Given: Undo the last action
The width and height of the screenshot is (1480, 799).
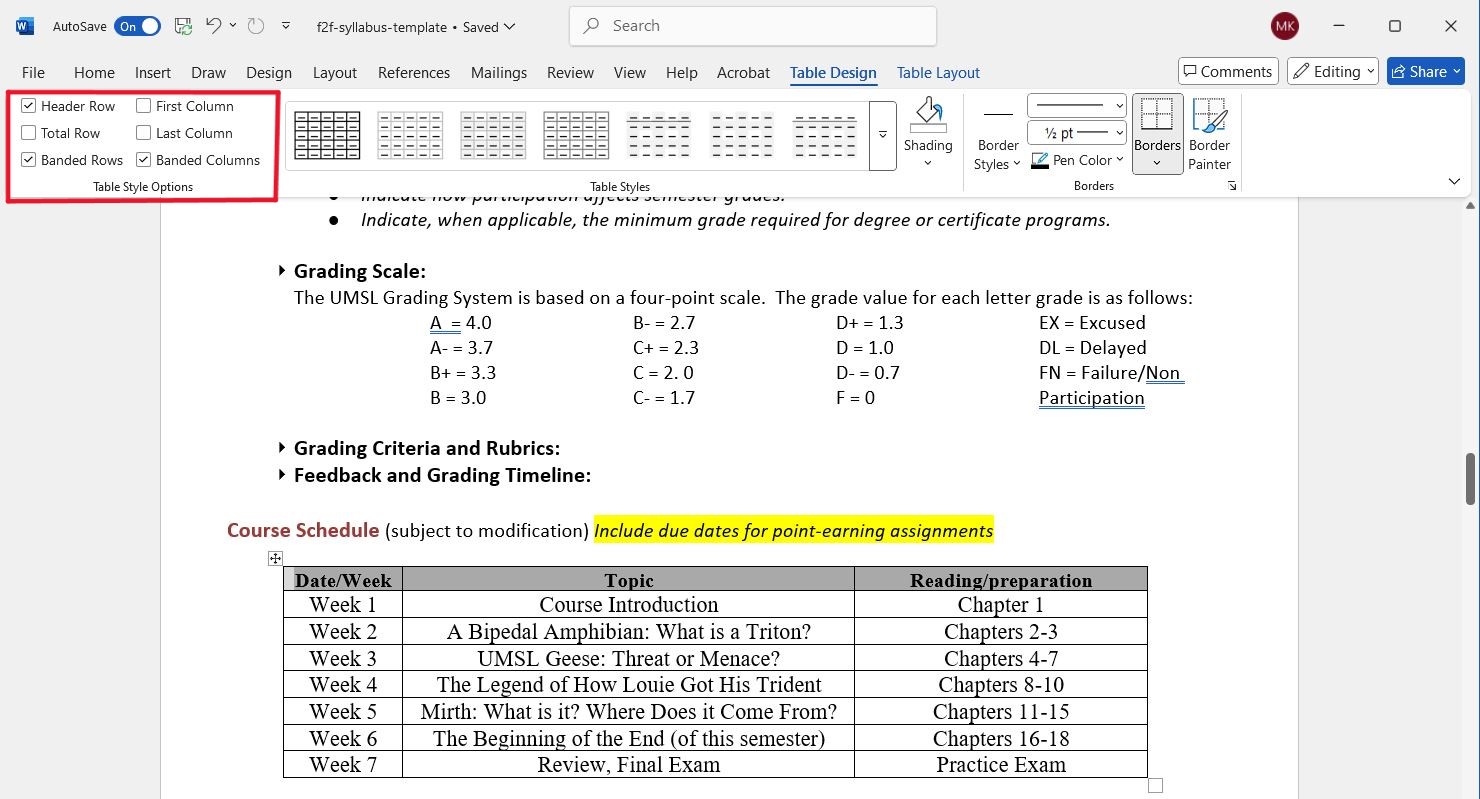Looking at the screenshot, I should (x=213, y=26).
